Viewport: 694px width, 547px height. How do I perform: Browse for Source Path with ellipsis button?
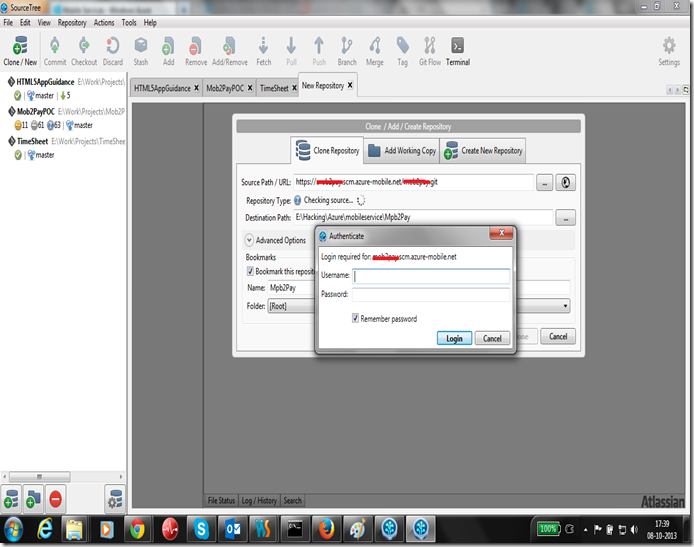coord(544,183)
